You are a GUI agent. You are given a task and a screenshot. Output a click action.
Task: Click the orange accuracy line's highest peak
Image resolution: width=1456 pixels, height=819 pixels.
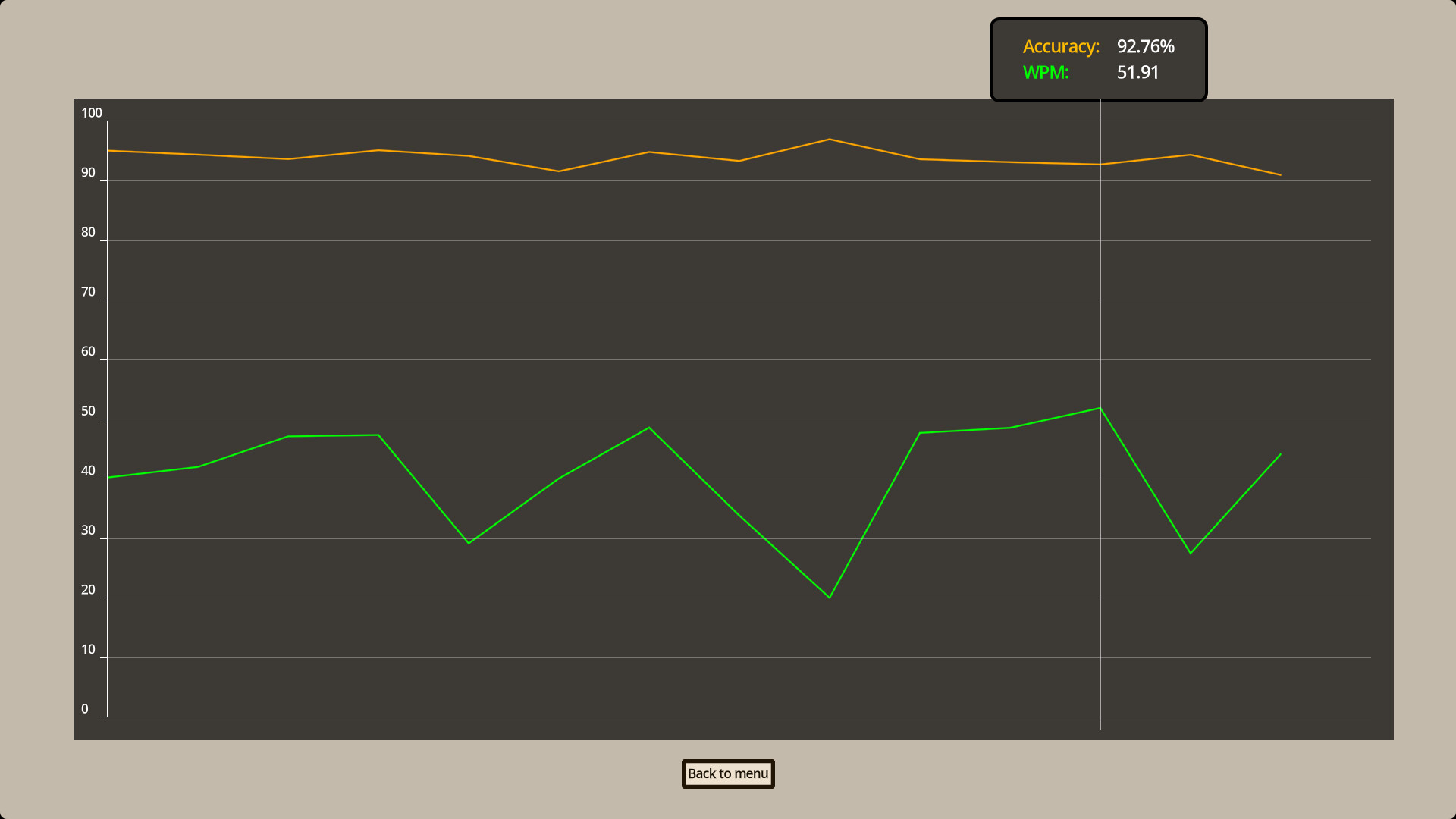[x=830, y=140]
